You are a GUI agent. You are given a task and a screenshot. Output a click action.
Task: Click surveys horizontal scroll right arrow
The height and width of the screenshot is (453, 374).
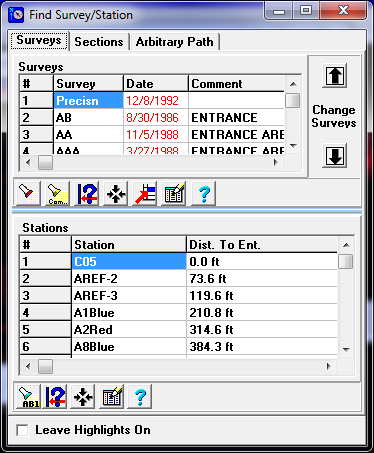point(276,162)
